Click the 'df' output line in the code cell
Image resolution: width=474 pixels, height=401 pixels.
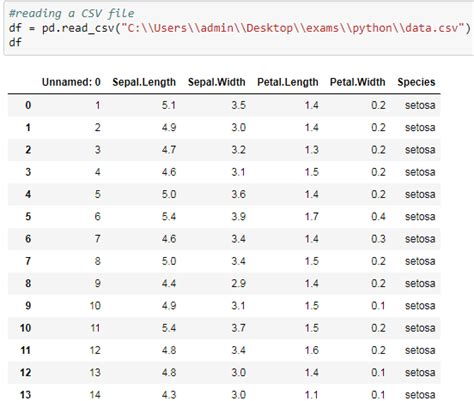15,43
